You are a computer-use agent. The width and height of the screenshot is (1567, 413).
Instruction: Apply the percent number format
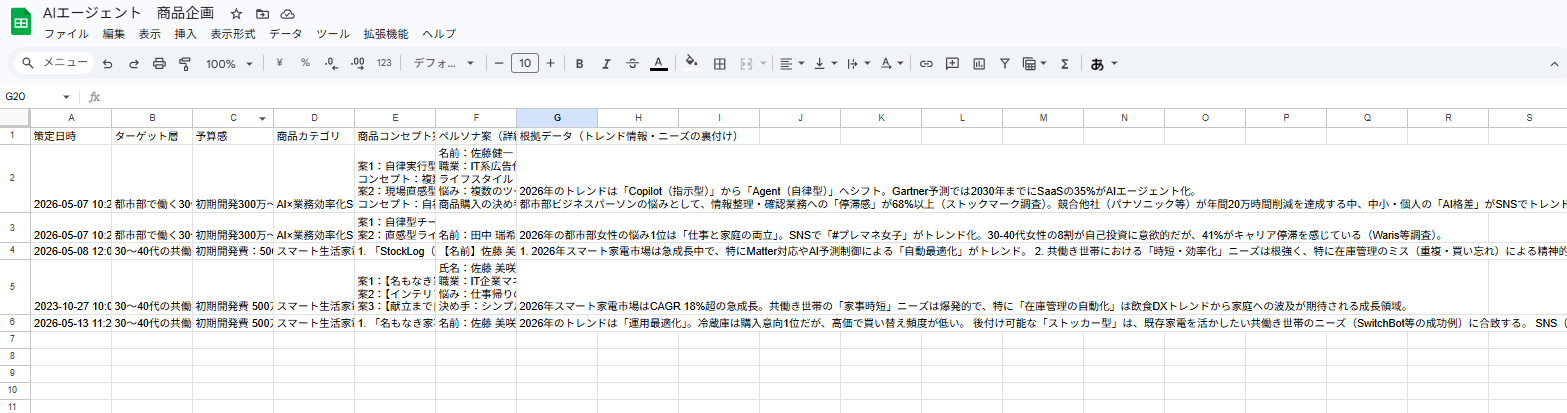click(x=305, y=63)
